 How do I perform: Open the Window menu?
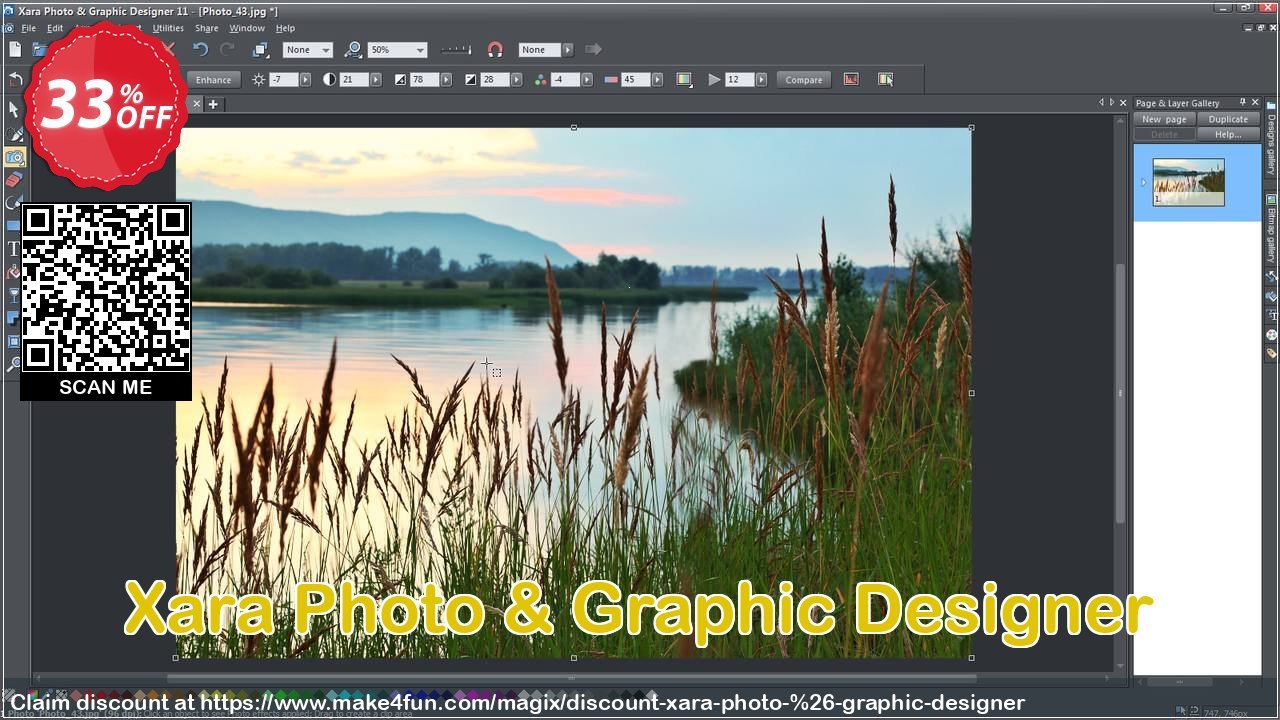(x=247, y=28)
